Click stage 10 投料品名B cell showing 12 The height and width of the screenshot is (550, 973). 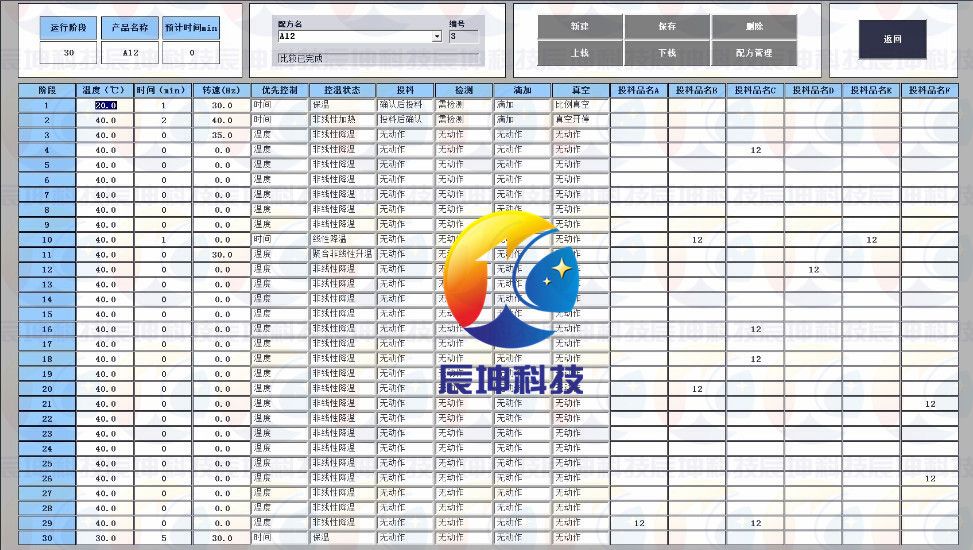tap(697, 240)
